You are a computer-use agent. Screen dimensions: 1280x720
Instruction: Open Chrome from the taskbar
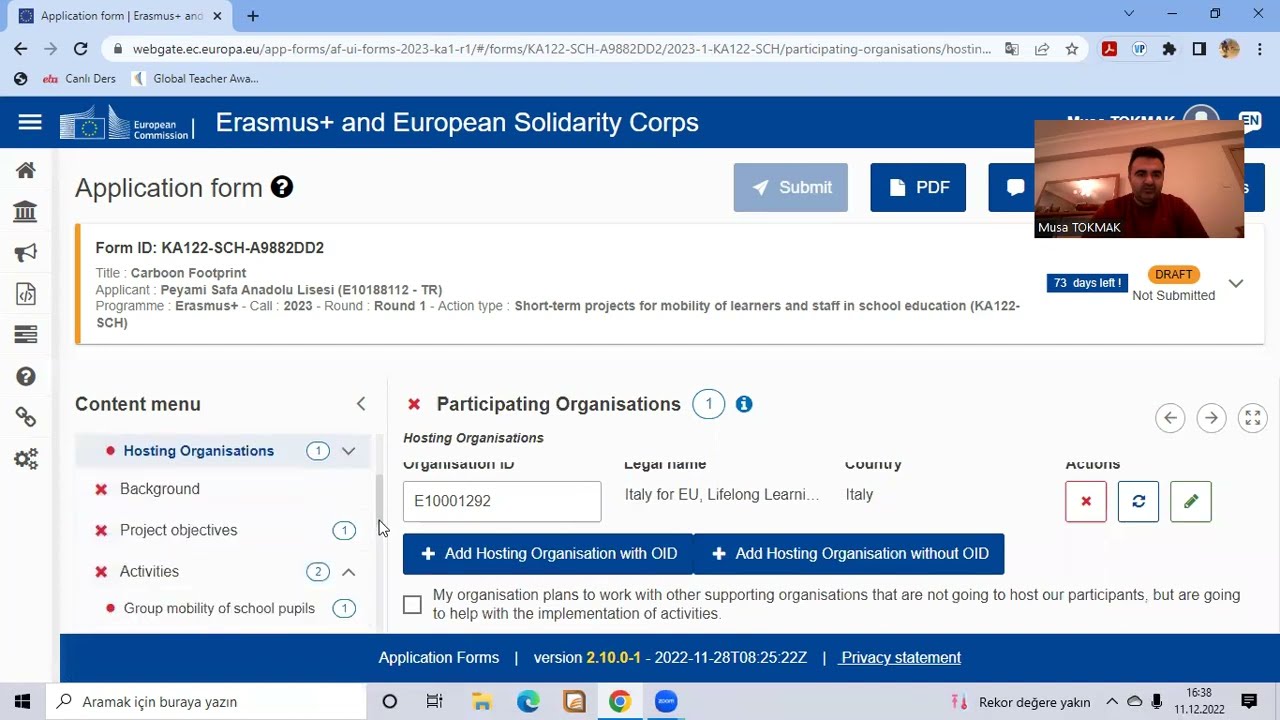pos(620,701)
